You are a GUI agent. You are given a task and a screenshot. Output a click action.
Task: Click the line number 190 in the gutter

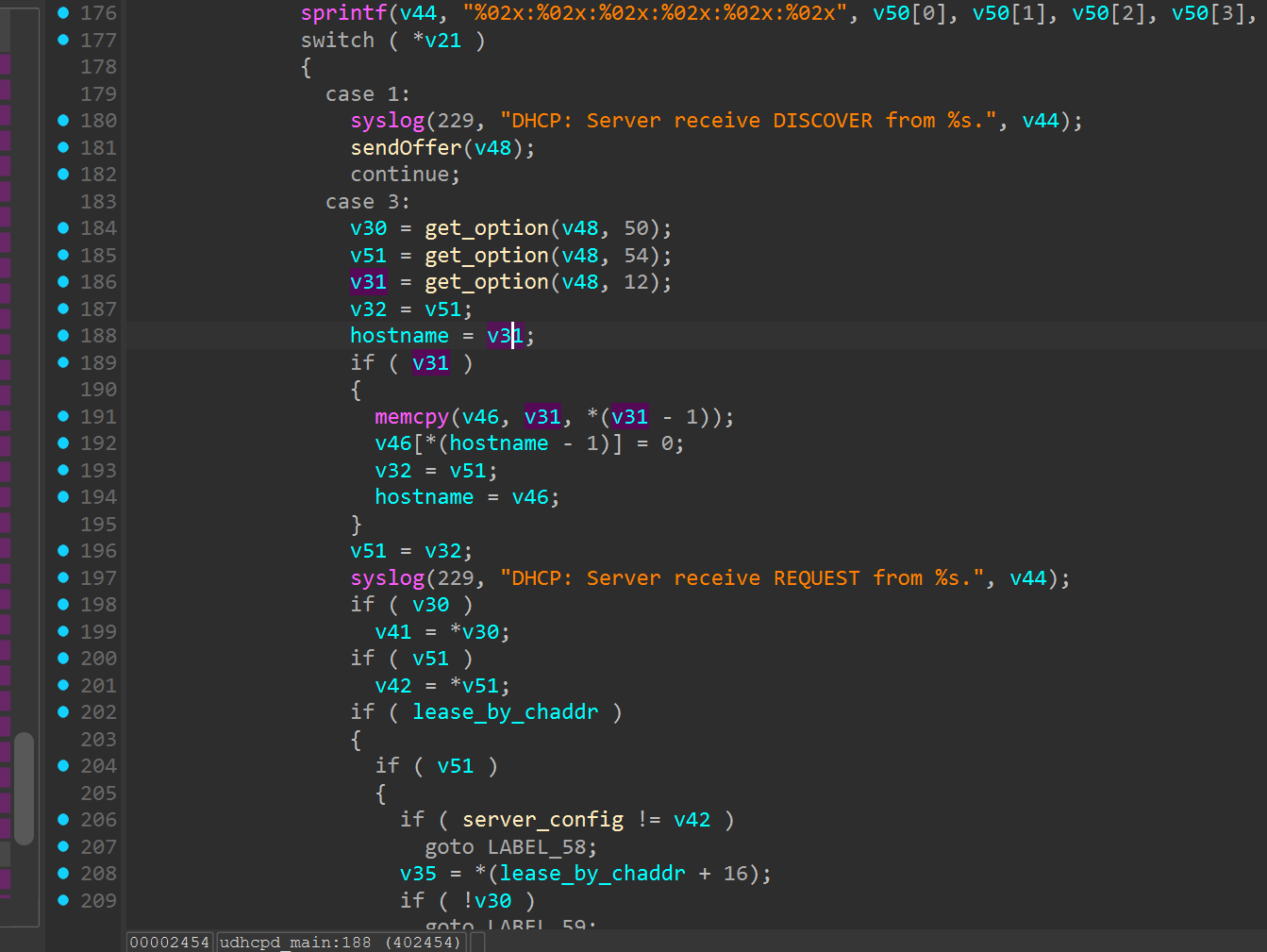click(99, 390)
